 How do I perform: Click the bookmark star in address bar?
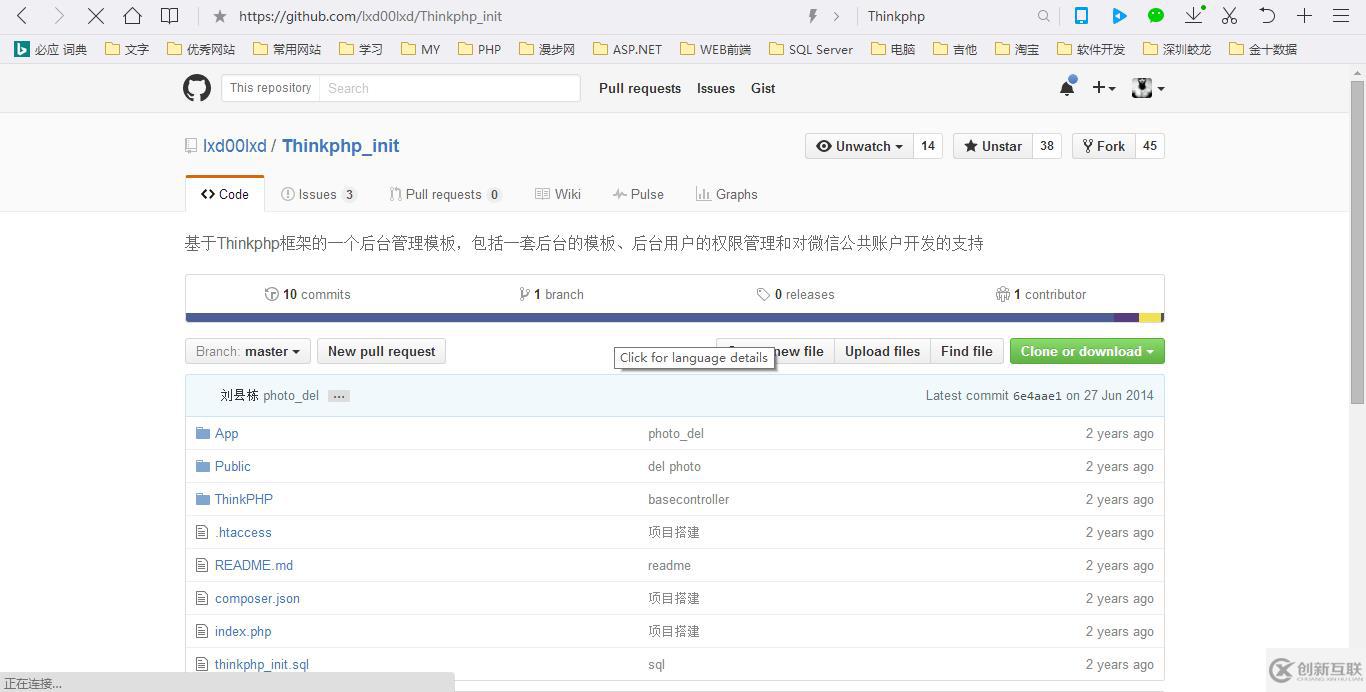[x=220, y=16]
